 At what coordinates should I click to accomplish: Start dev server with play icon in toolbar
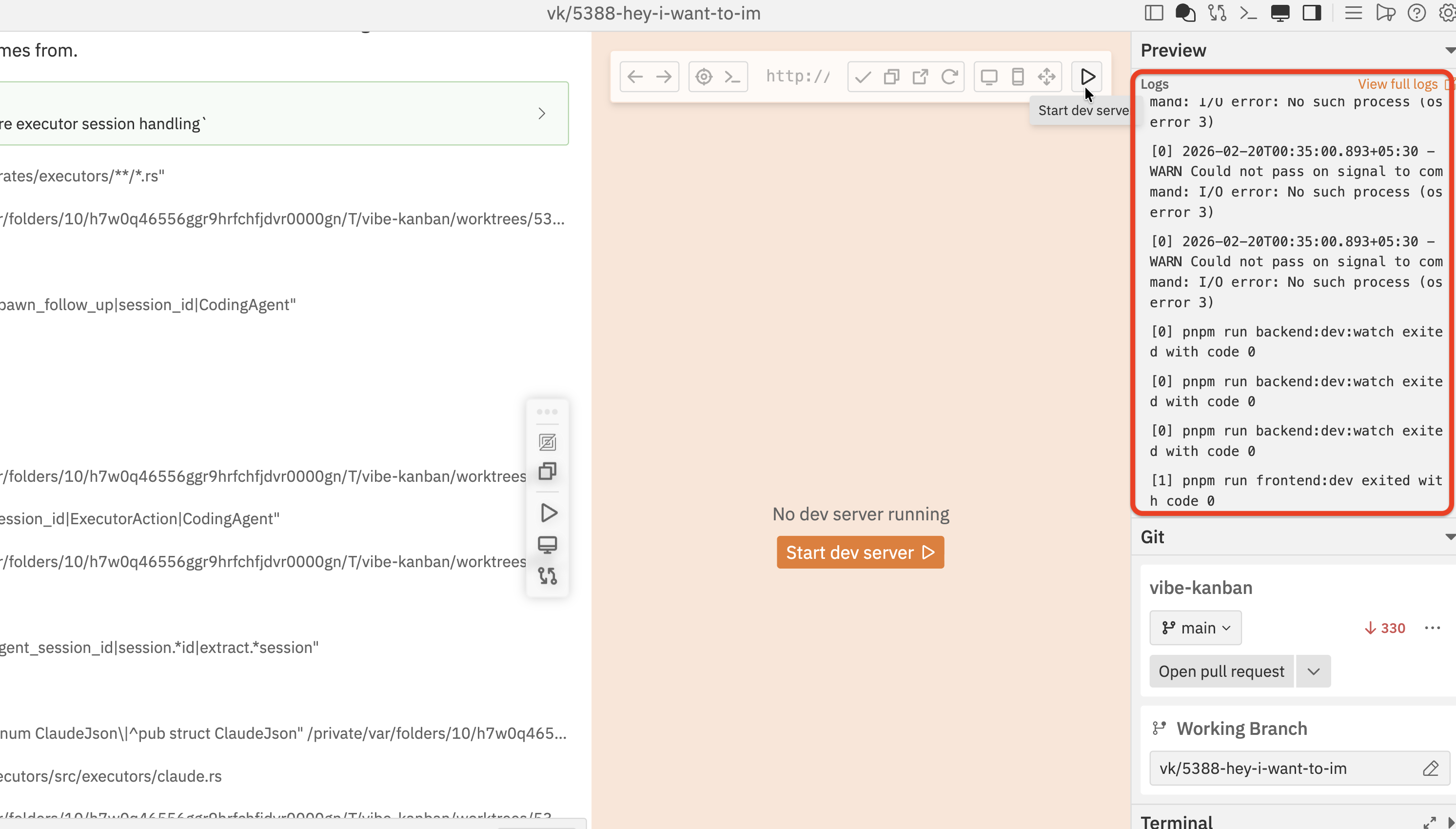pyautogui.click(x=1087, y=76)
